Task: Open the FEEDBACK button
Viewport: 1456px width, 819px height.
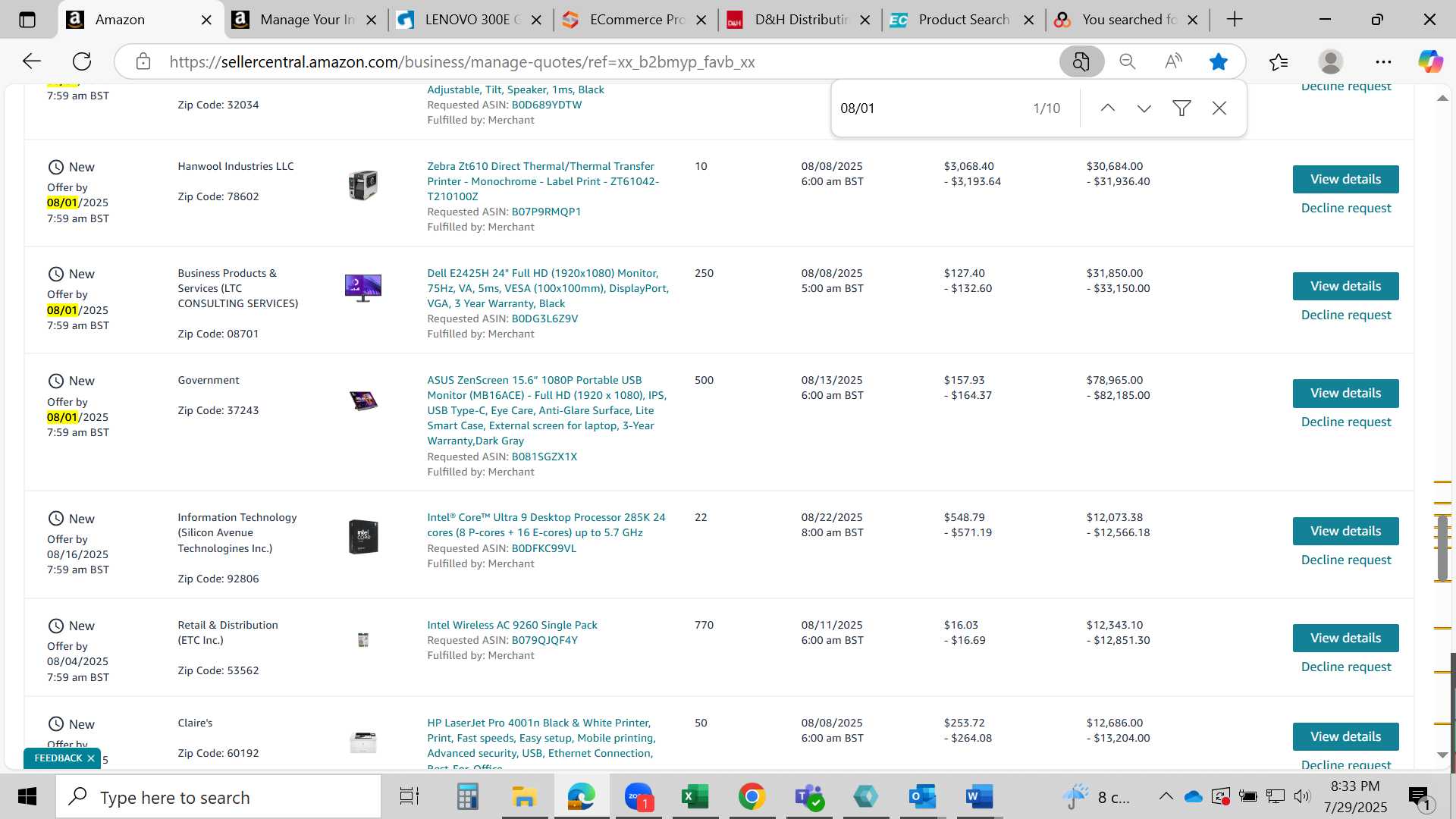Action: point(58,758)
